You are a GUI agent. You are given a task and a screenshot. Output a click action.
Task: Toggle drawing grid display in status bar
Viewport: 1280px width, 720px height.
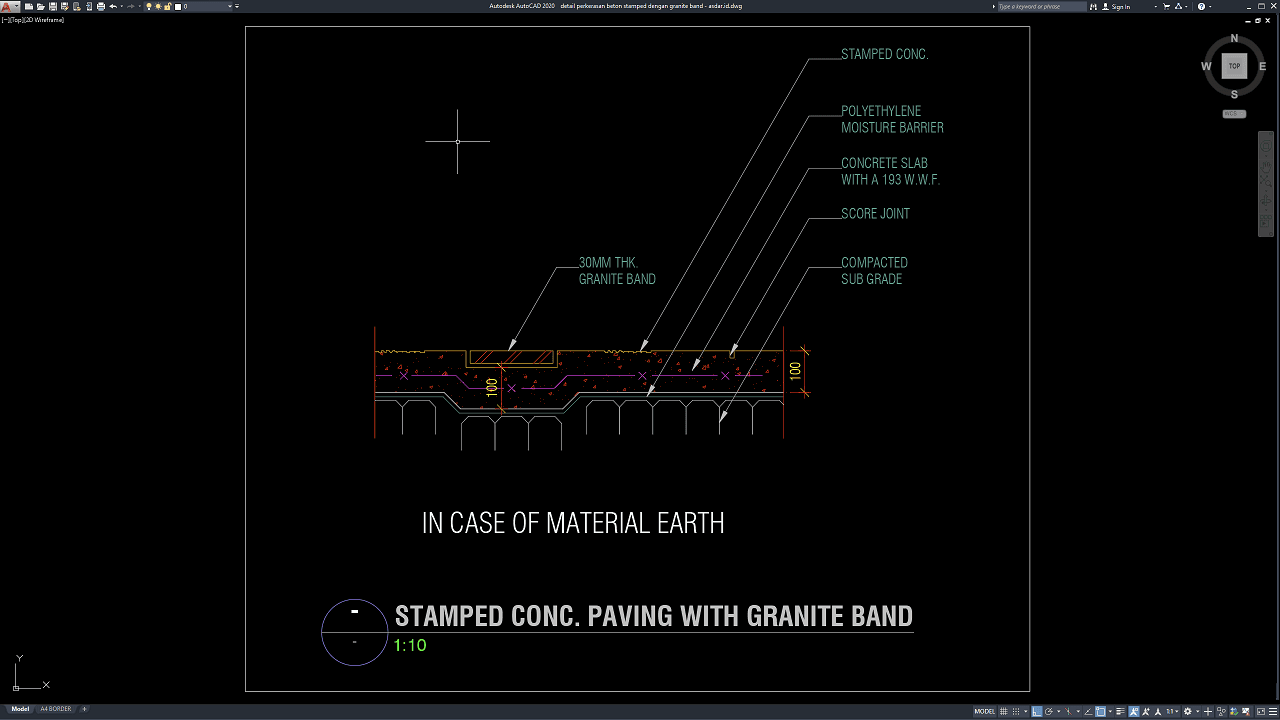click(x=1005, y=712)
